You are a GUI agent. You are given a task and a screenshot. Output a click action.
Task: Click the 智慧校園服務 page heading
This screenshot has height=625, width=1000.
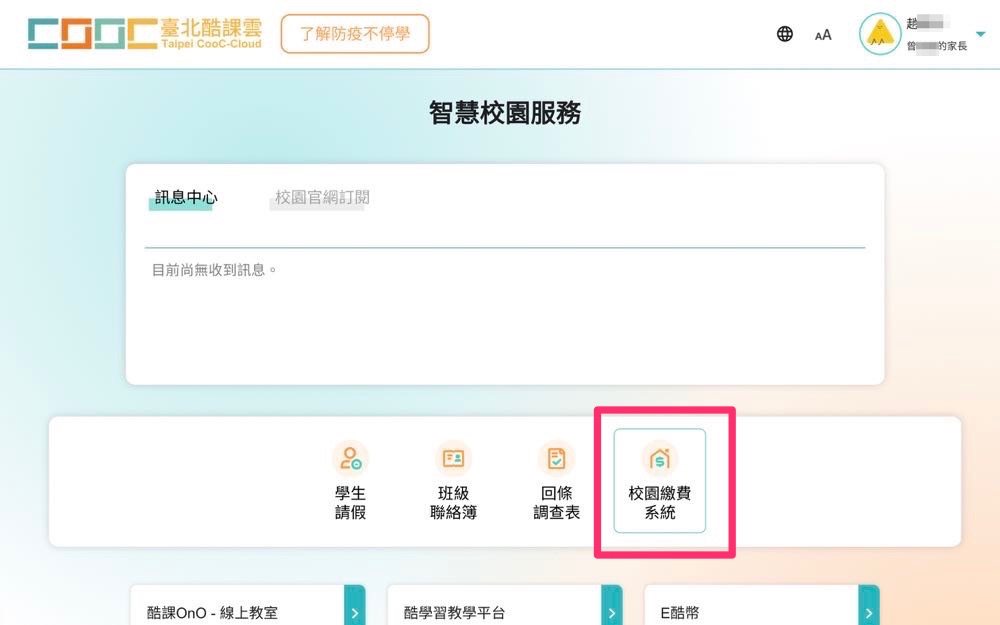click(x=505, y=113)
